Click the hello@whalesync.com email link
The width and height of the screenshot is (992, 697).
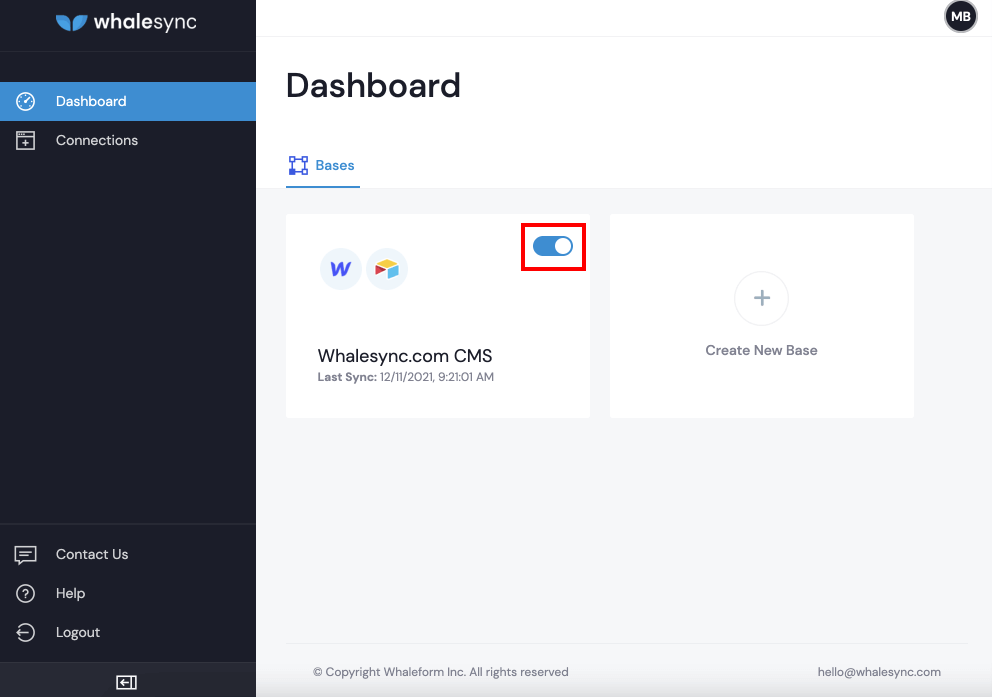879,671
